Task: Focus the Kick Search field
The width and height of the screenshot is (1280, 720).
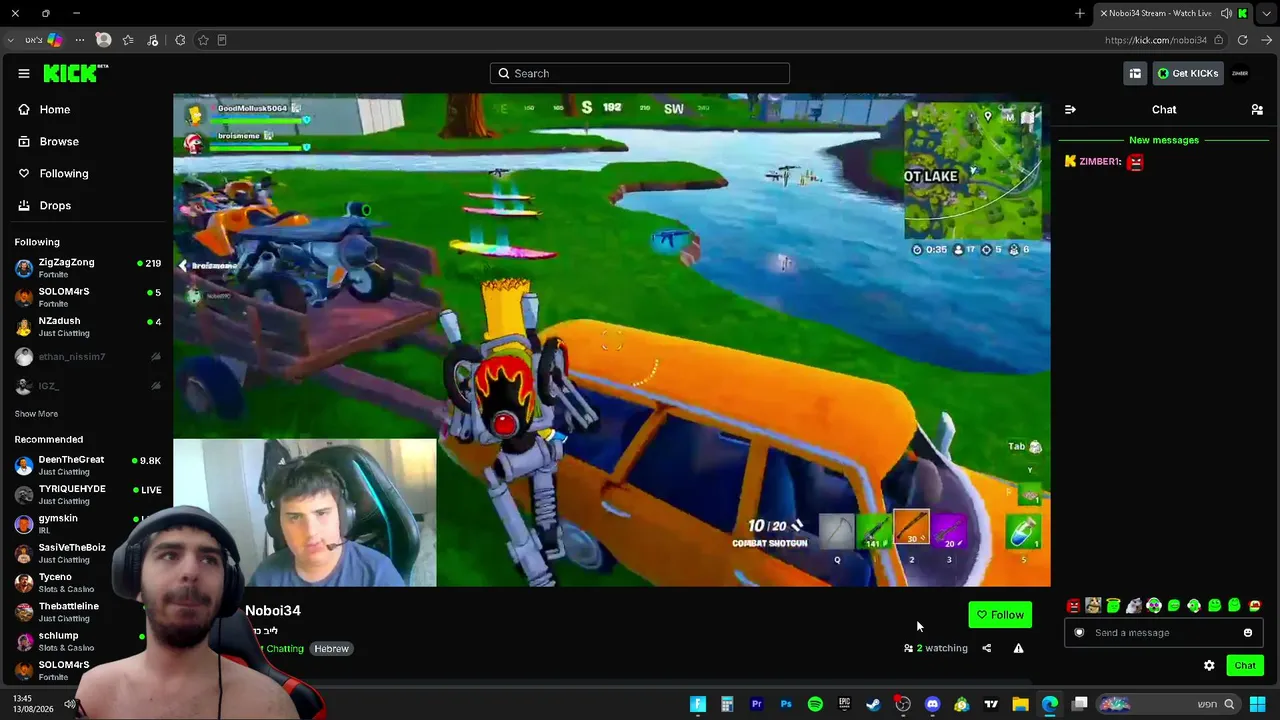Action: (640, 73)
